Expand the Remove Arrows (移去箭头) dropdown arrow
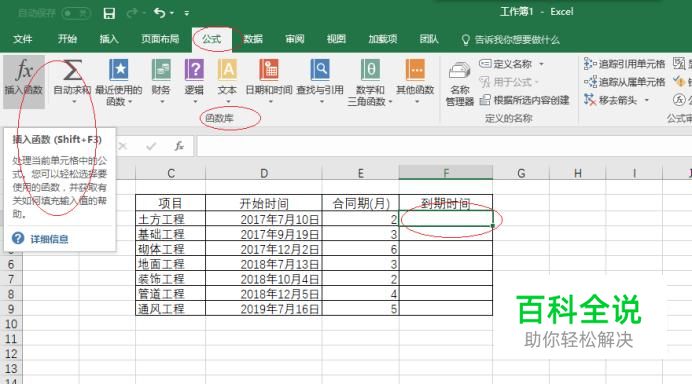 tap(647, 100)
